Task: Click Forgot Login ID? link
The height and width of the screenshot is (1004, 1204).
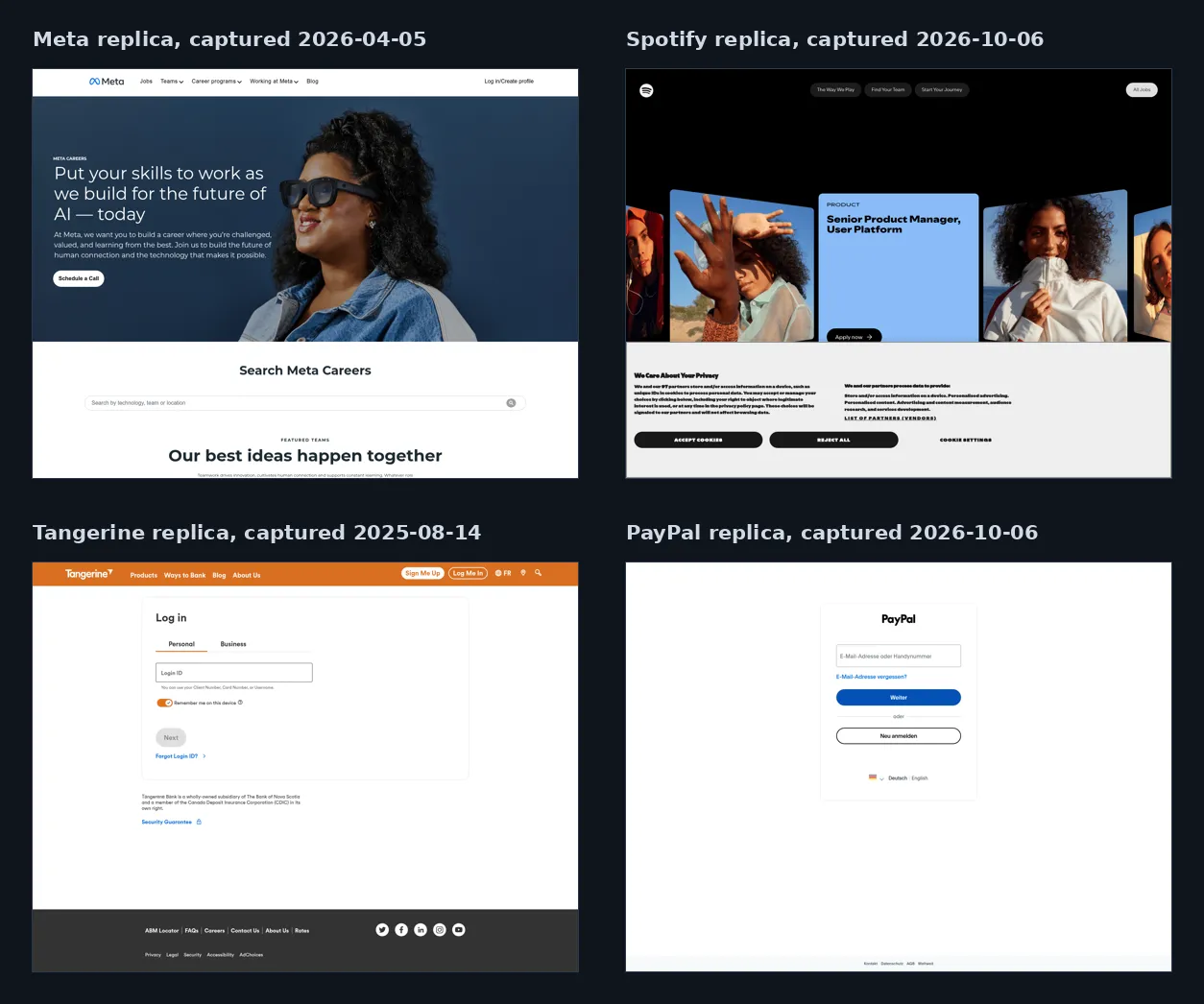Action: pyautogui.click(x=177, y=756)
